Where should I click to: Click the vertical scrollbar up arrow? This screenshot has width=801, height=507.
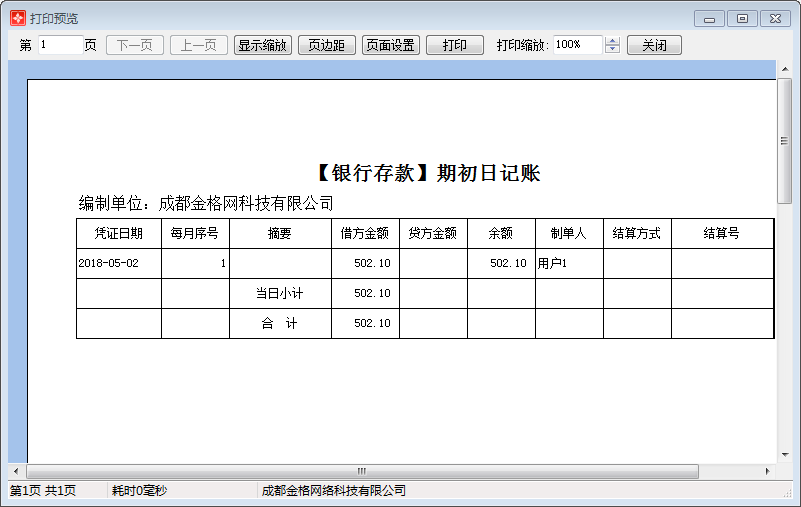click(x=785, y=69)
